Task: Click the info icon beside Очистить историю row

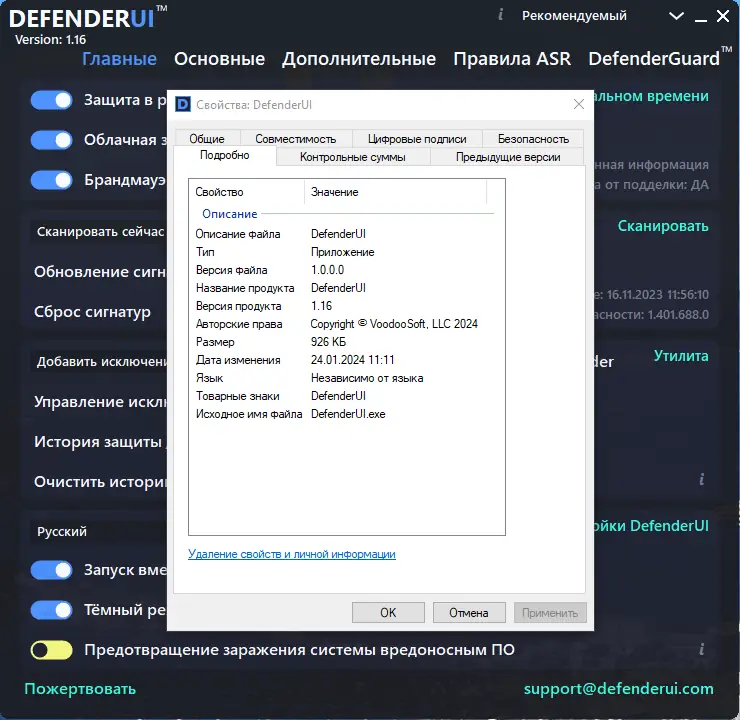Action: [x=702, y=479]
